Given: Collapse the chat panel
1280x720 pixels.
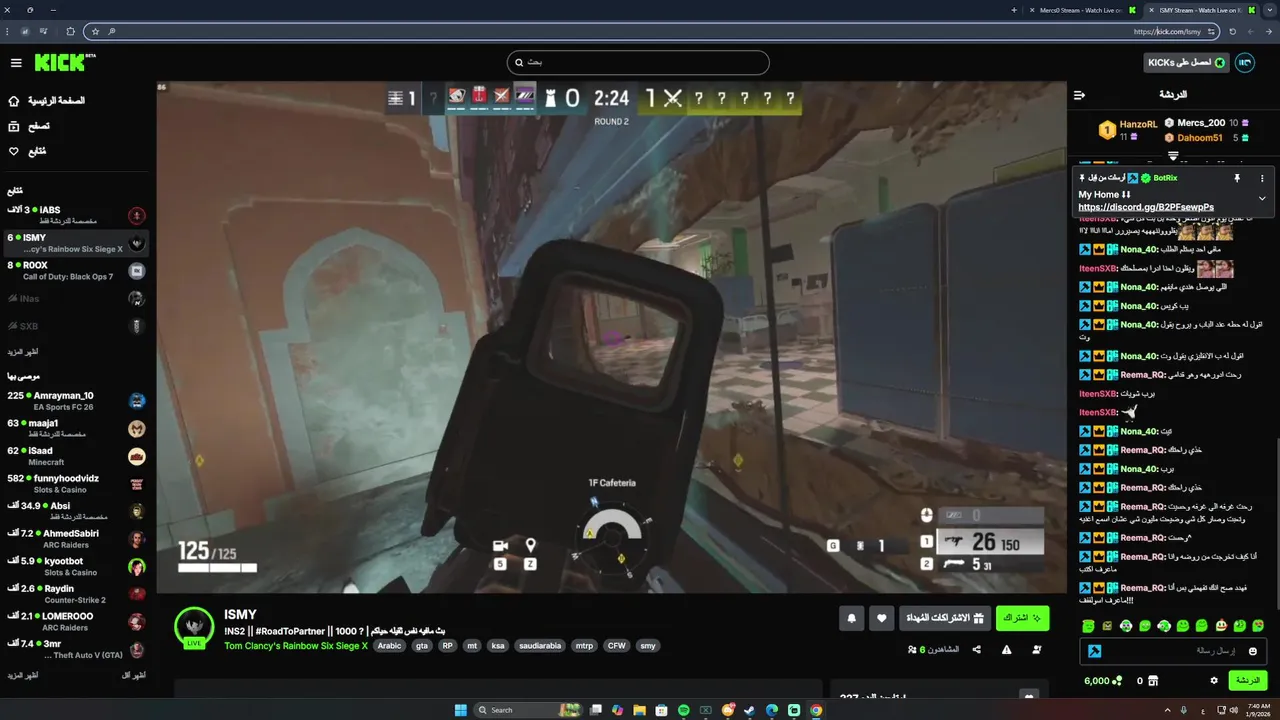Looking at the screenshot, I should pyautogui.click(x=1080, y=95).
